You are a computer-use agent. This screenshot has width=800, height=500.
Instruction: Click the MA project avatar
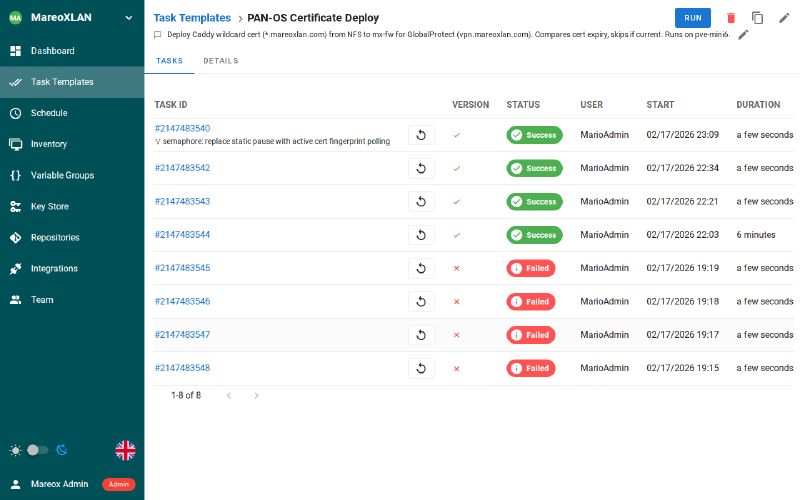[16, 18]
